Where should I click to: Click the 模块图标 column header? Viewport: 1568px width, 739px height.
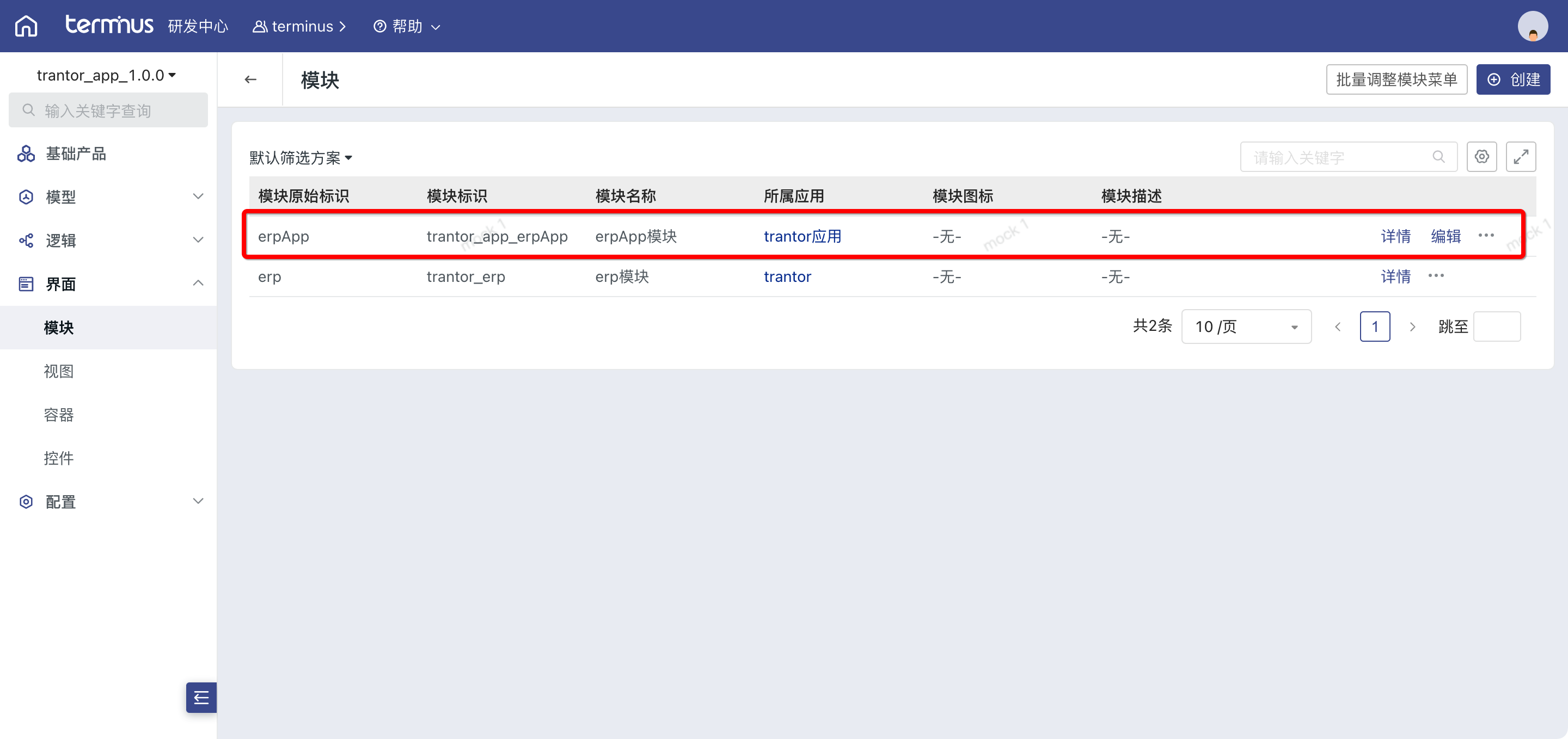click(963, 196)
